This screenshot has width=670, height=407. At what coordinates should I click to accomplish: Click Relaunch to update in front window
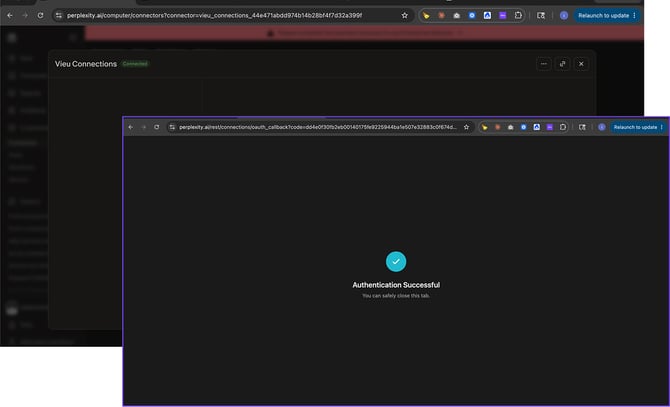coord(635,127)
